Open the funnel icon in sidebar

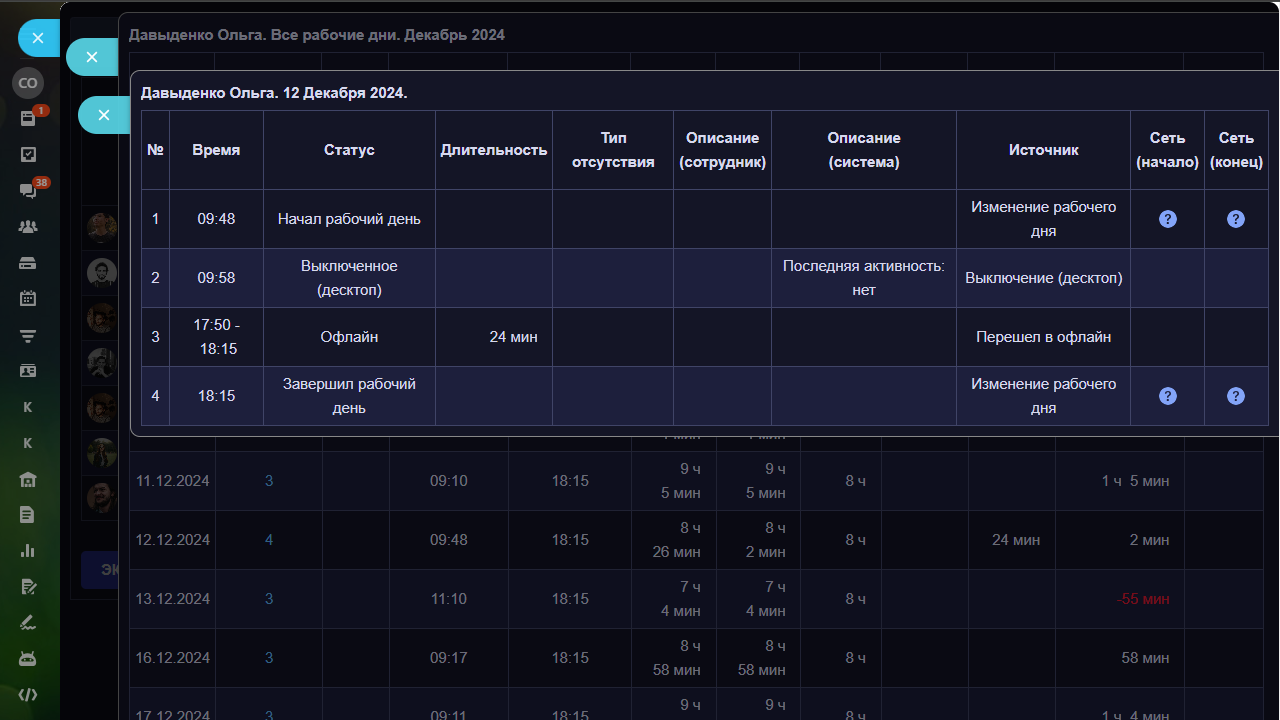tap(28, 335)
